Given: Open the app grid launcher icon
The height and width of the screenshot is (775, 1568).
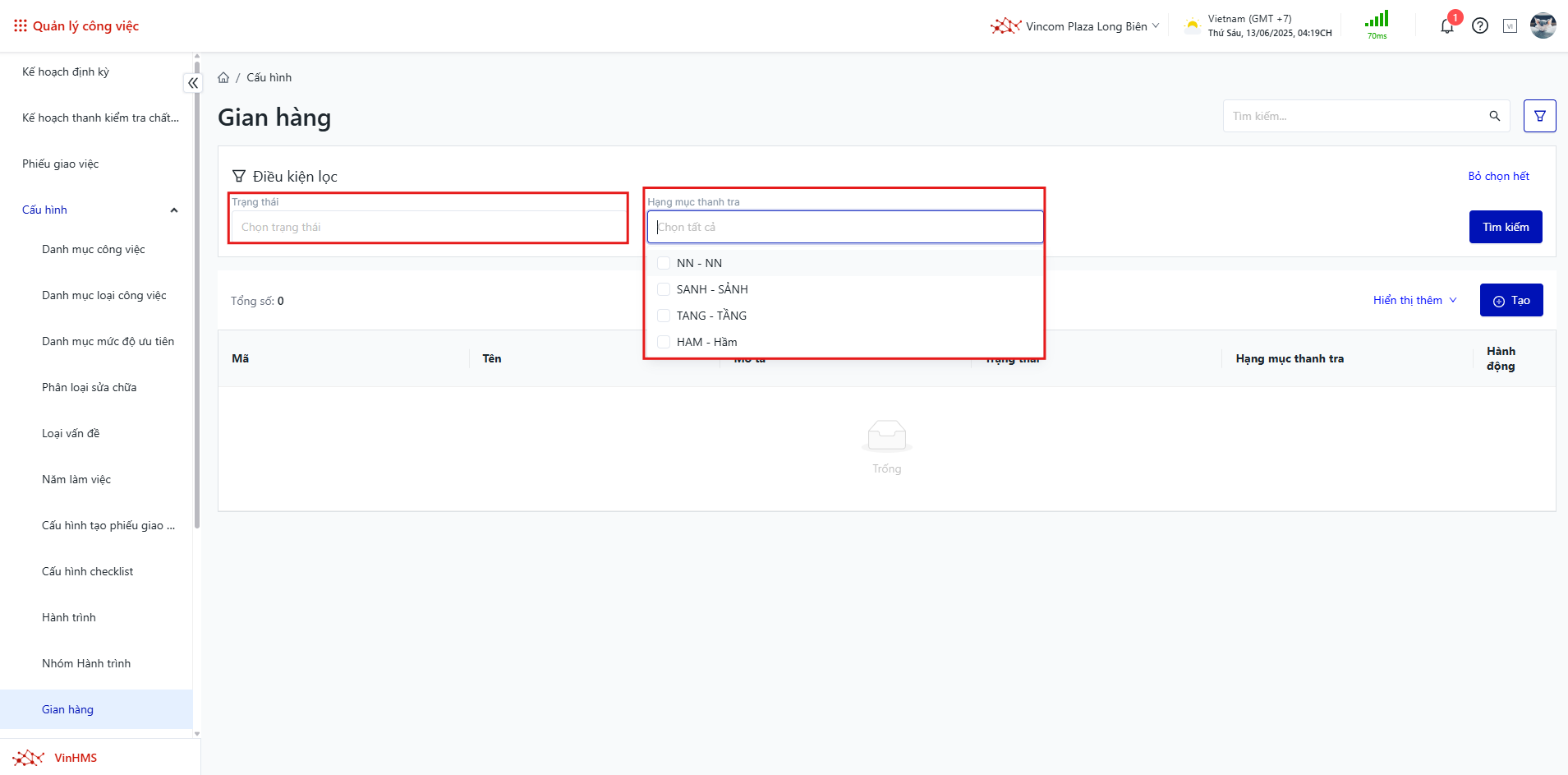Looking at the screenshot, I should [x=21, y=25].
